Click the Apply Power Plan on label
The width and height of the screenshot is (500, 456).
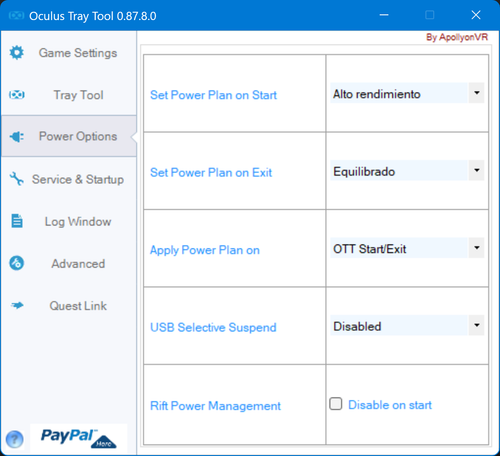point(205,250)
